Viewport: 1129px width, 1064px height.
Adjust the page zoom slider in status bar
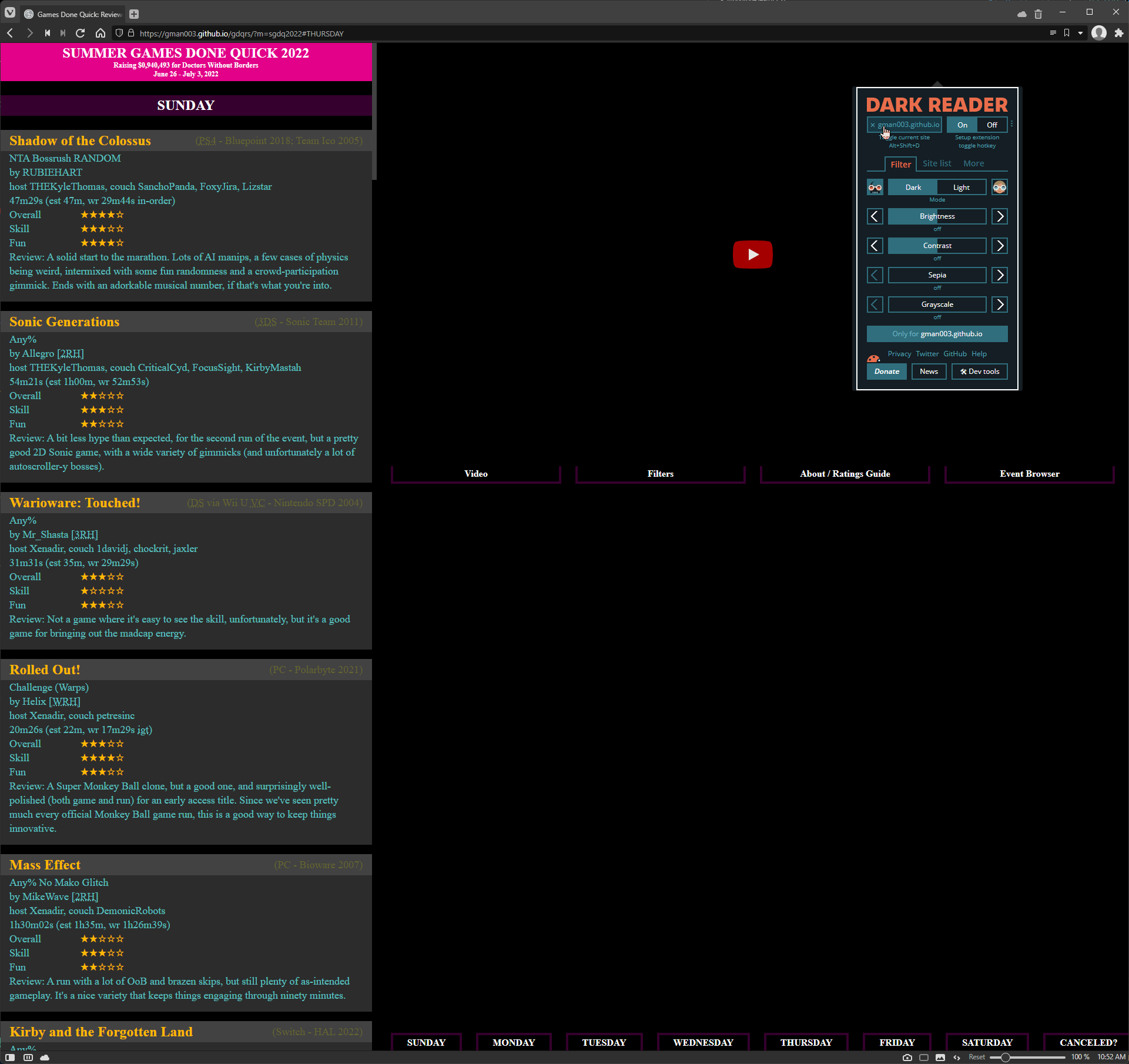pyautogui.click(x=1027, y=1057)
